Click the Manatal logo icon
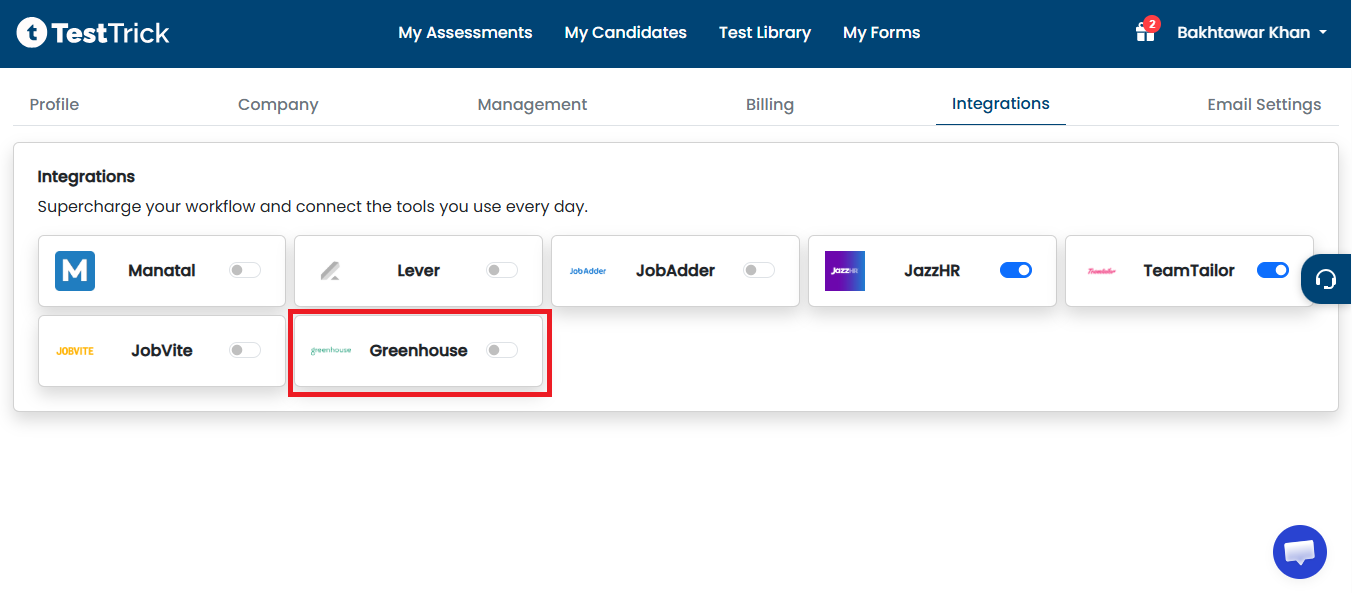Image resolution: width=1352 pixels, height=593 pixels. 75,271
